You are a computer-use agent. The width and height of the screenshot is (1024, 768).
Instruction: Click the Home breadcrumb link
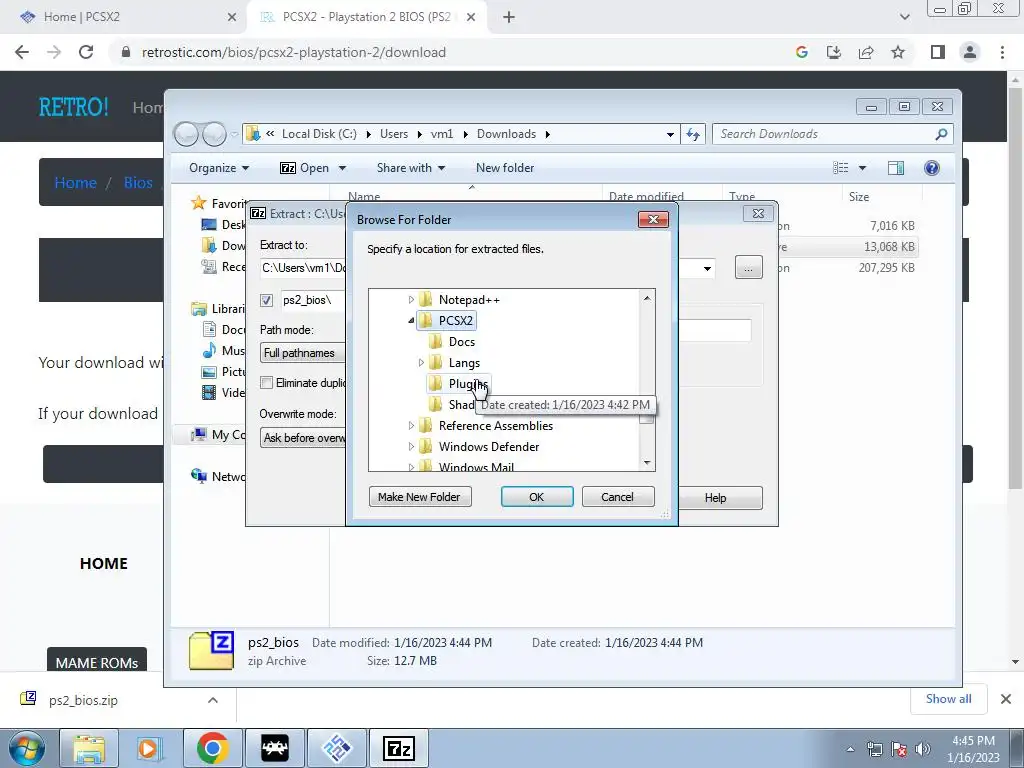click(x=75, y=183)
